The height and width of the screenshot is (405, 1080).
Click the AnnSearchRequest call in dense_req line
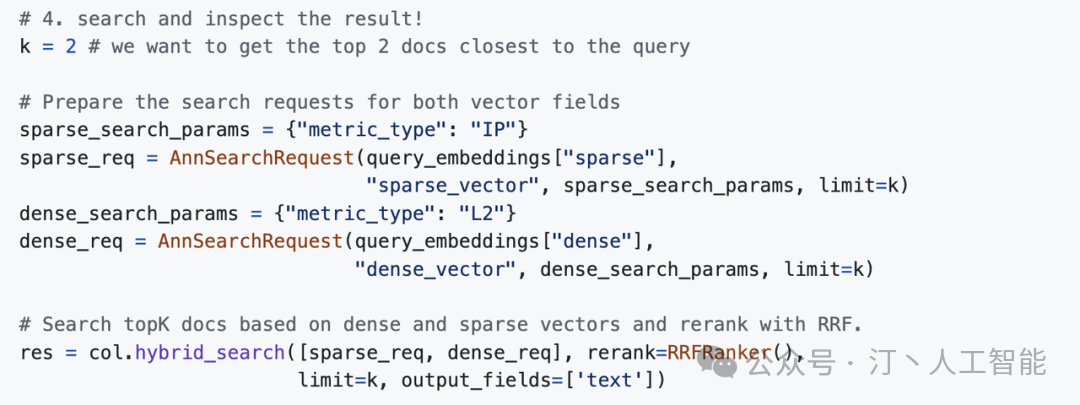coord(250,242)
